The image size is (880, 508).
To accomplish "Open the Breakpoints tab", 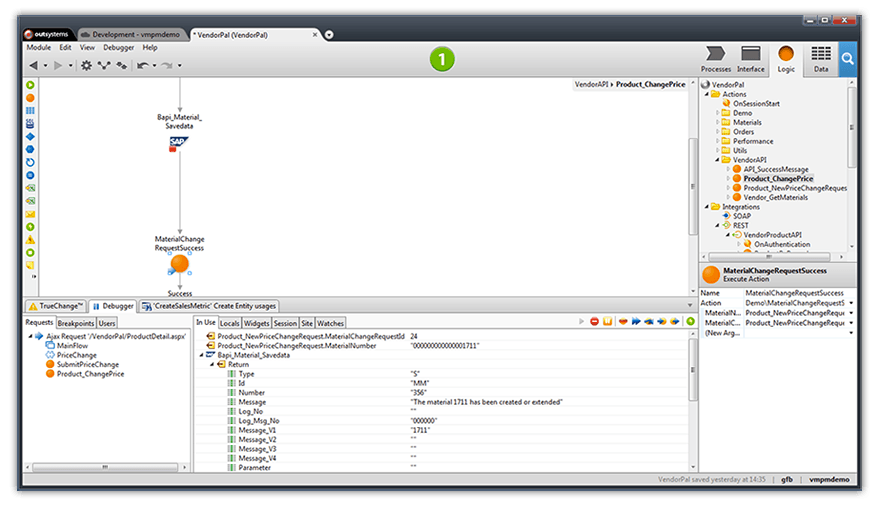I will (x=76, y=323).
